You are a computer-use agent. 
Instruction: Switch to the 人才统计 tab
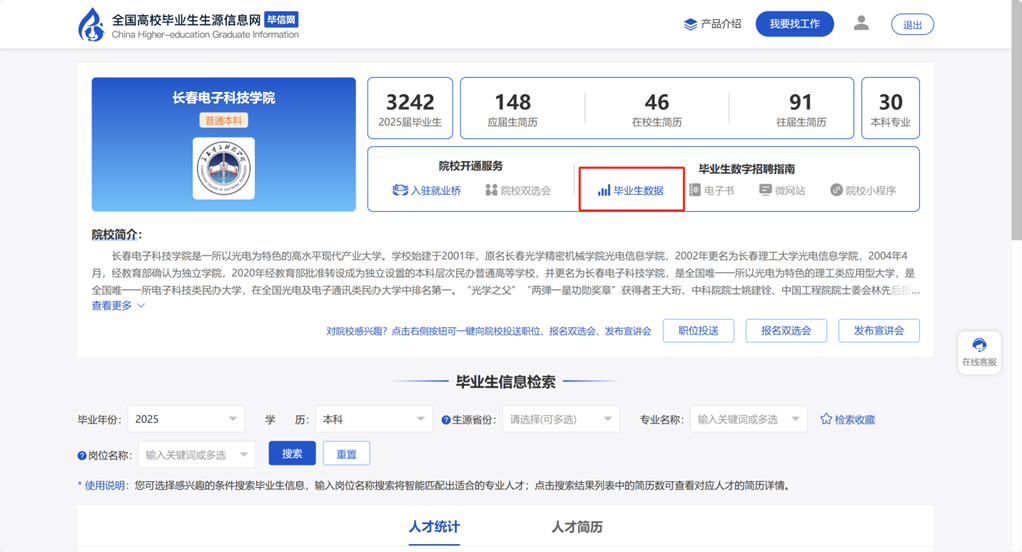[434, 527]
